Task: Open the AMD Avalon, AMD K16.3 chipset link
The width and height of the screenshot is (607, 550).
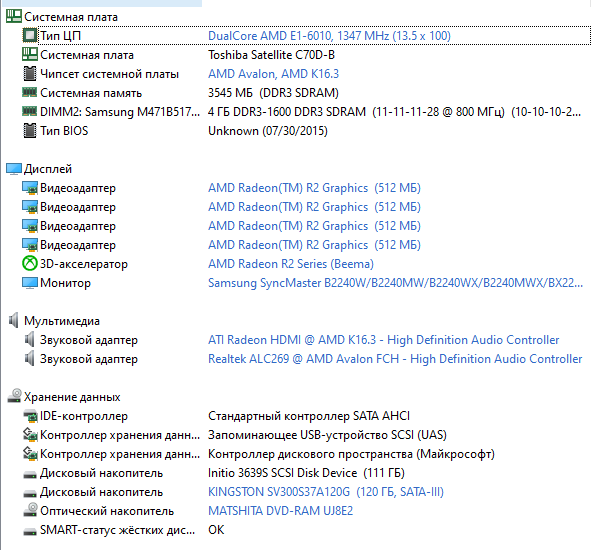Action: [274, 74]
